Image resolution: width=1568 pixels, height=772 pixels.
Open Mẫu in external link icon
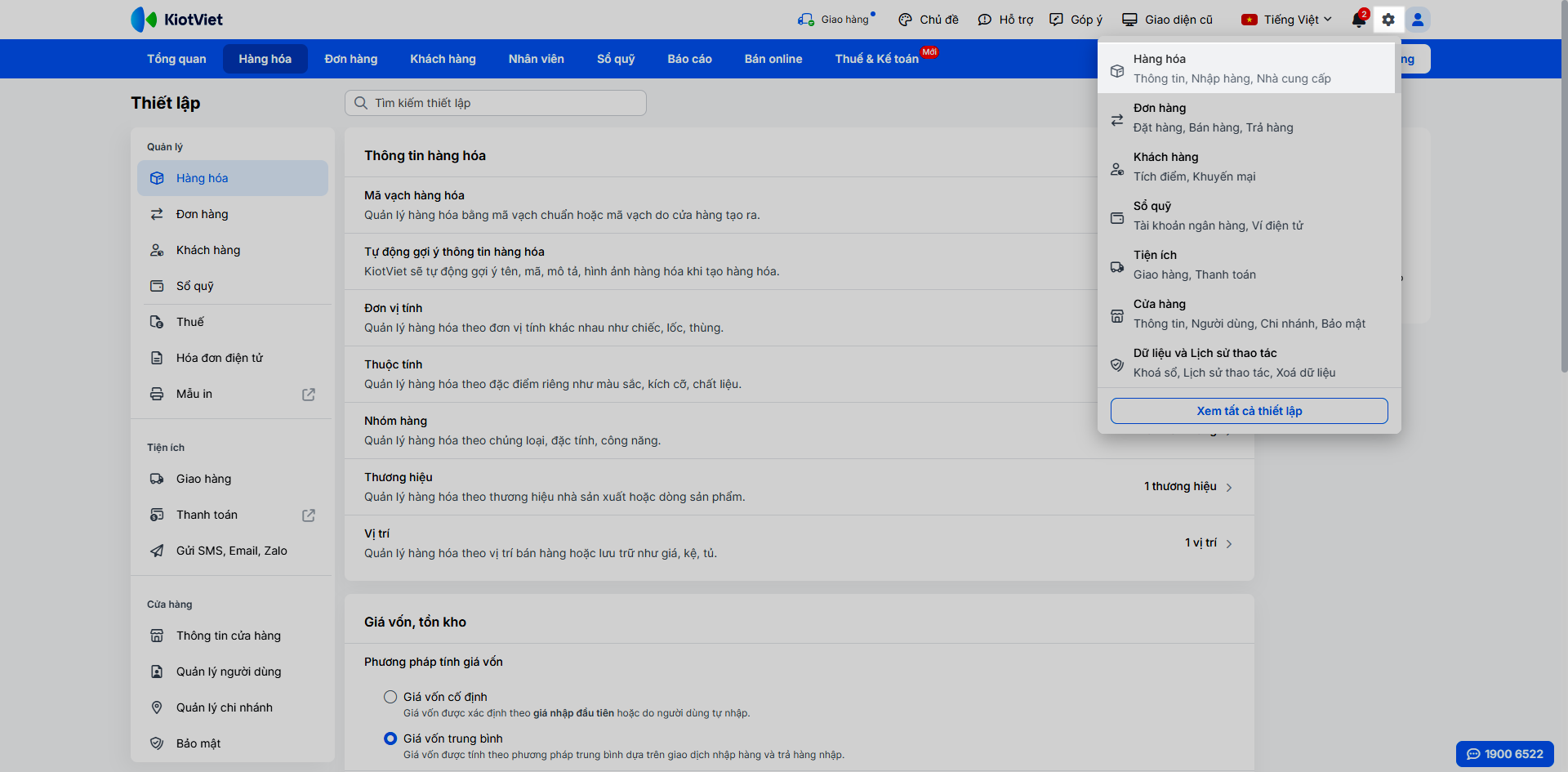[309, 395]
